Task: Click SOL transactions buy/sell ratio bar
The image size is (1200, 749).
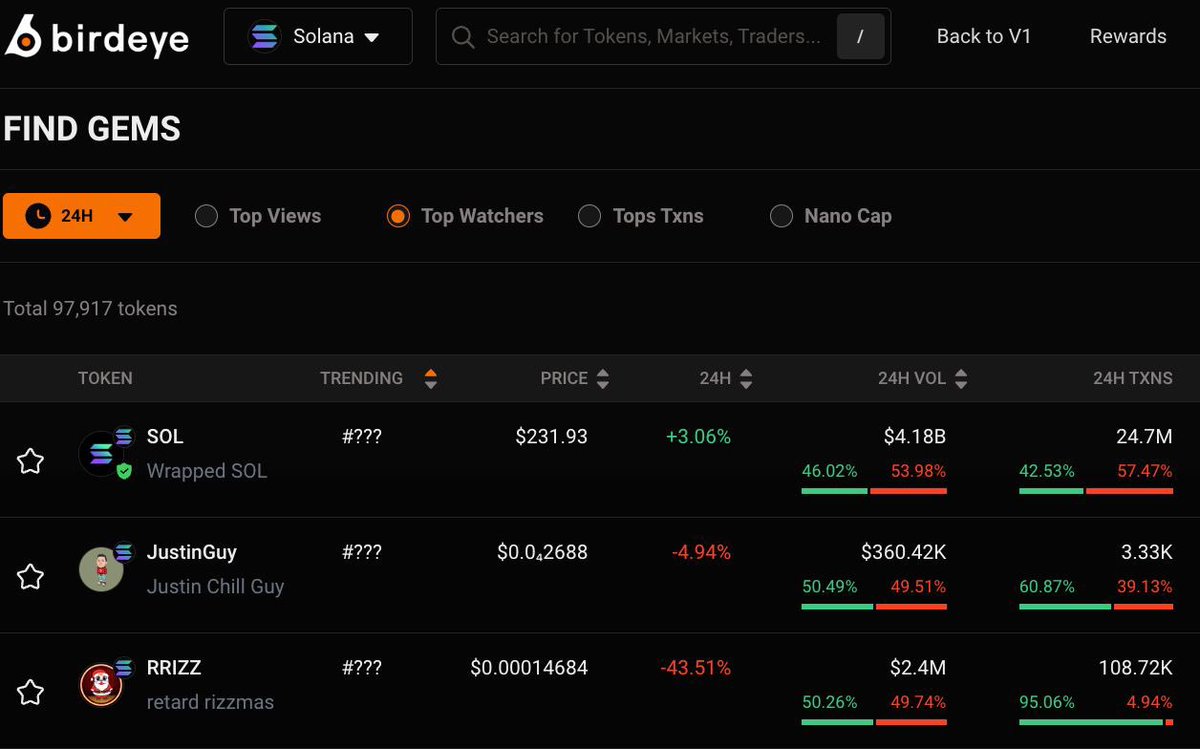Action: click(1096, 490)
